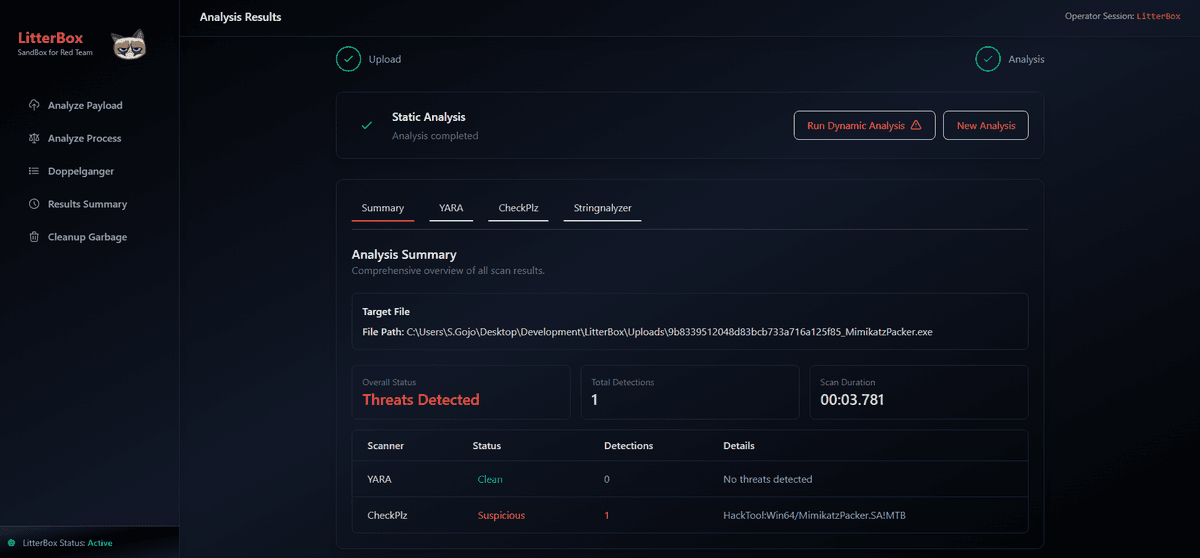Open Analyze Payload page

tap(85, 105)
